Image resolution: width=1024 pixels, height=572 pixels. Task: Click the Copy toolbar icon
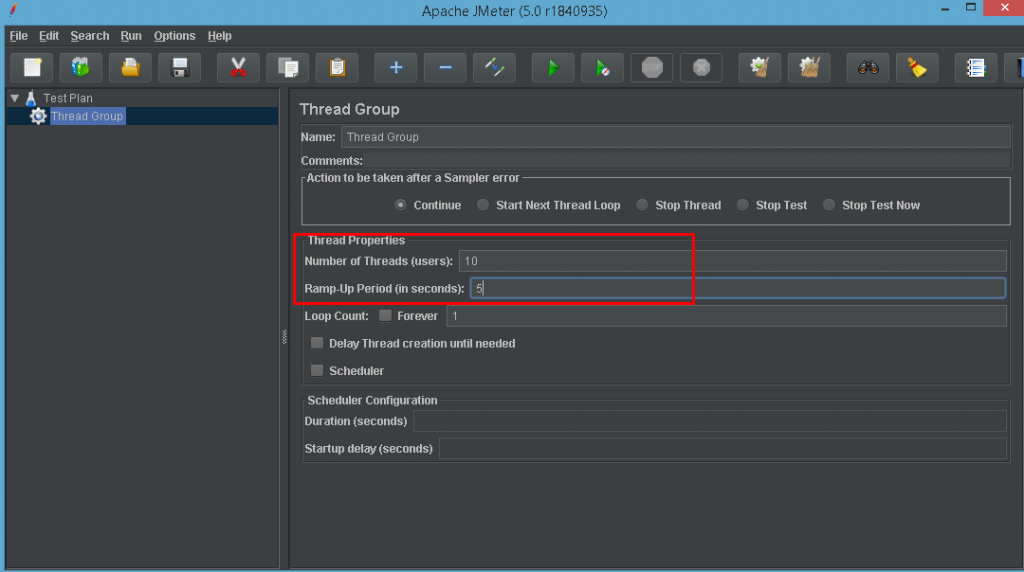[x=288, y=67]
